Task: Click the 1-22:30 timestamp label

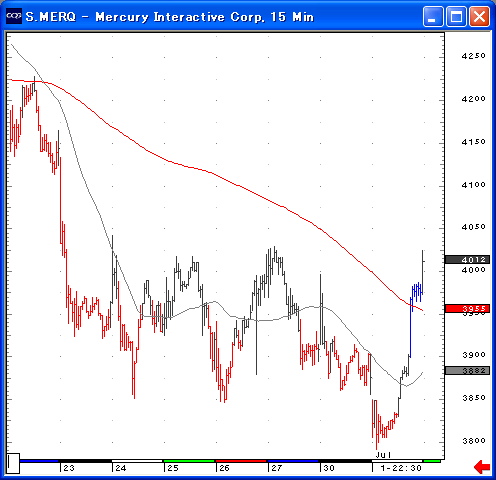Action: pos(401,468)
